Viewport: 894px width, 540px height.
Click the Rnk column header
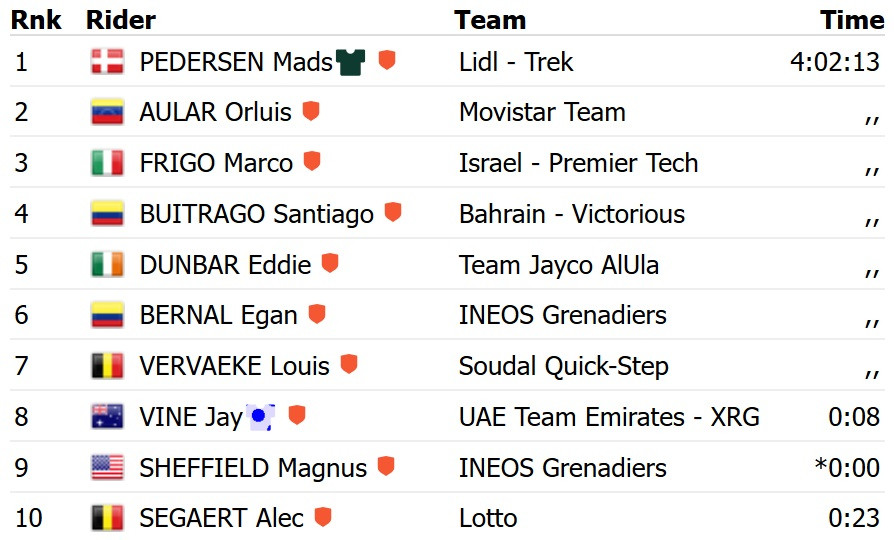tap(35, 20)
